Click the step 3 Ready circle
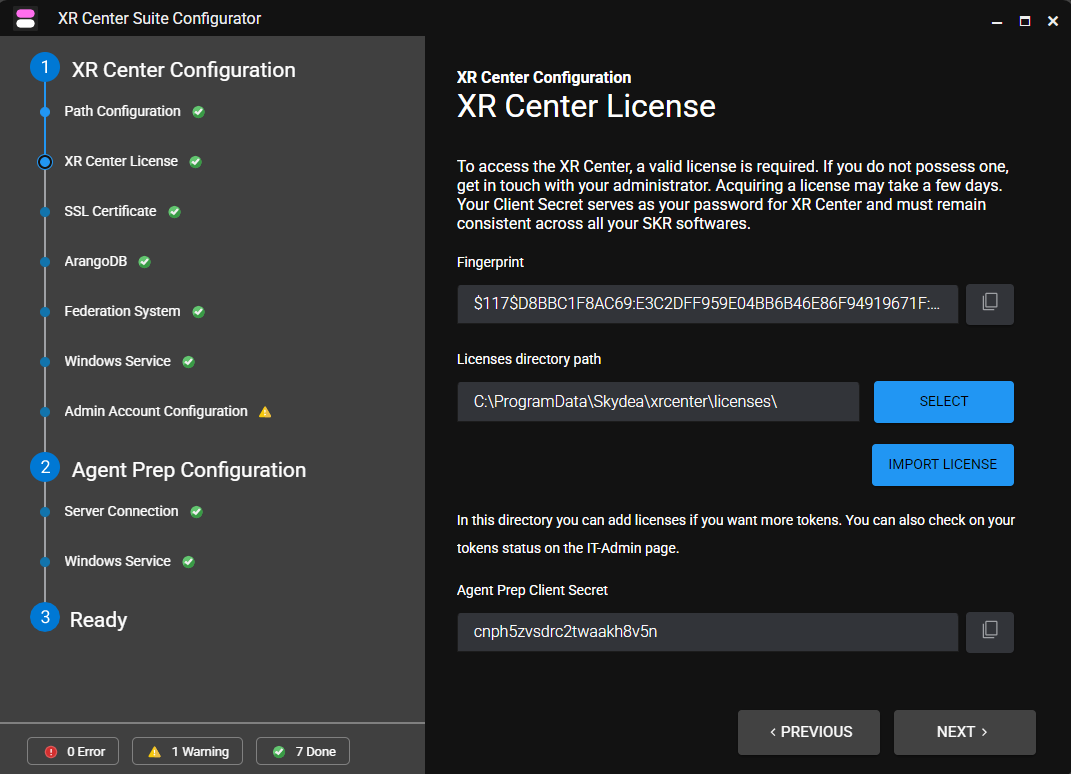 click(x=45, y=618)
